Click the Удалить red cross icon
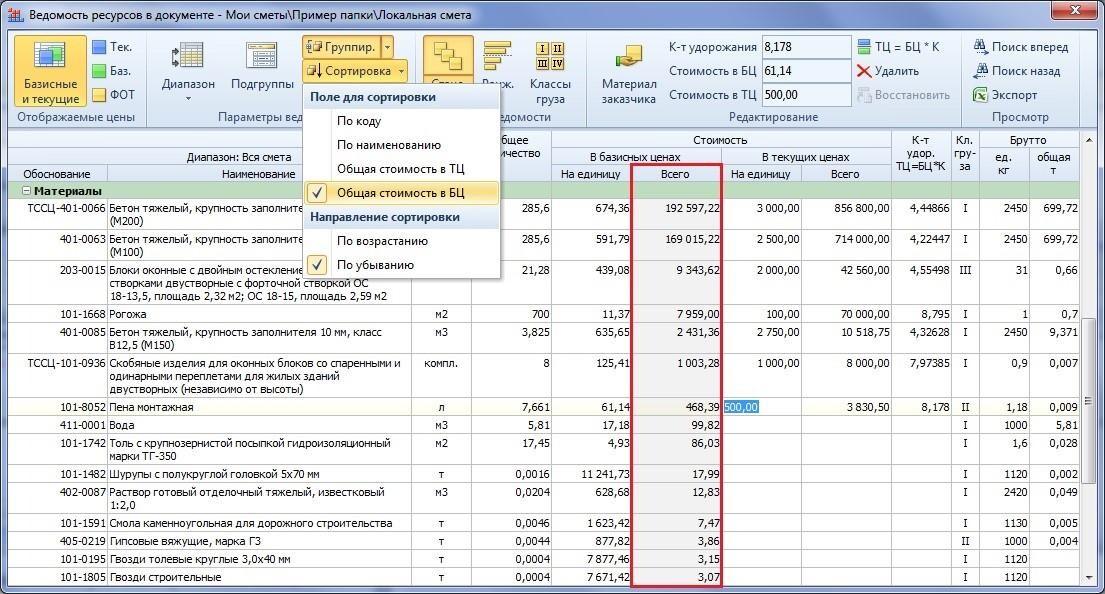This screenshot has width=1105, height=594. point(865,71)
